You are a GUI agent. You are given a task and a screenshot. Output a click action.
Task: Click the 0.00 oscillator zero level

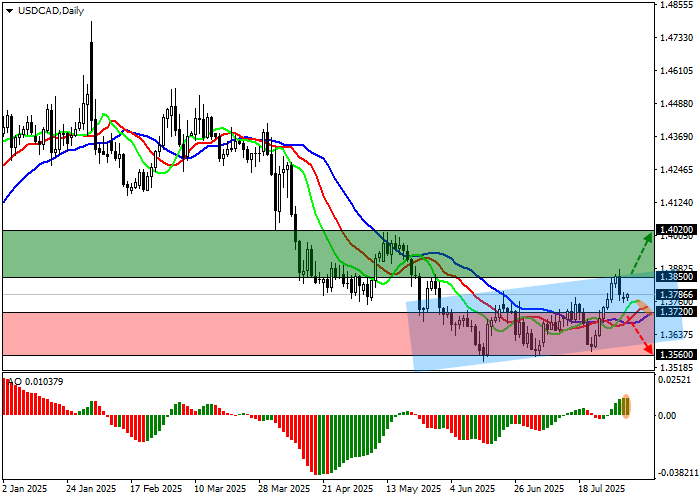667,416
